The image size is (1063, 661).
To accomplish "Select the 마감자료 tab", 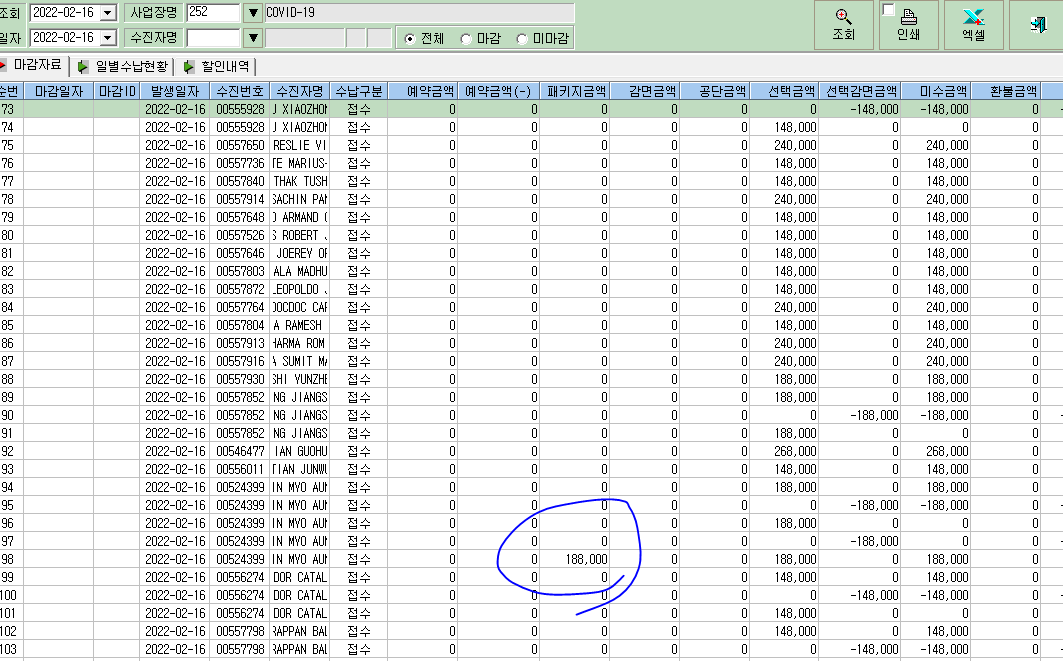I will tap(33, 65).
